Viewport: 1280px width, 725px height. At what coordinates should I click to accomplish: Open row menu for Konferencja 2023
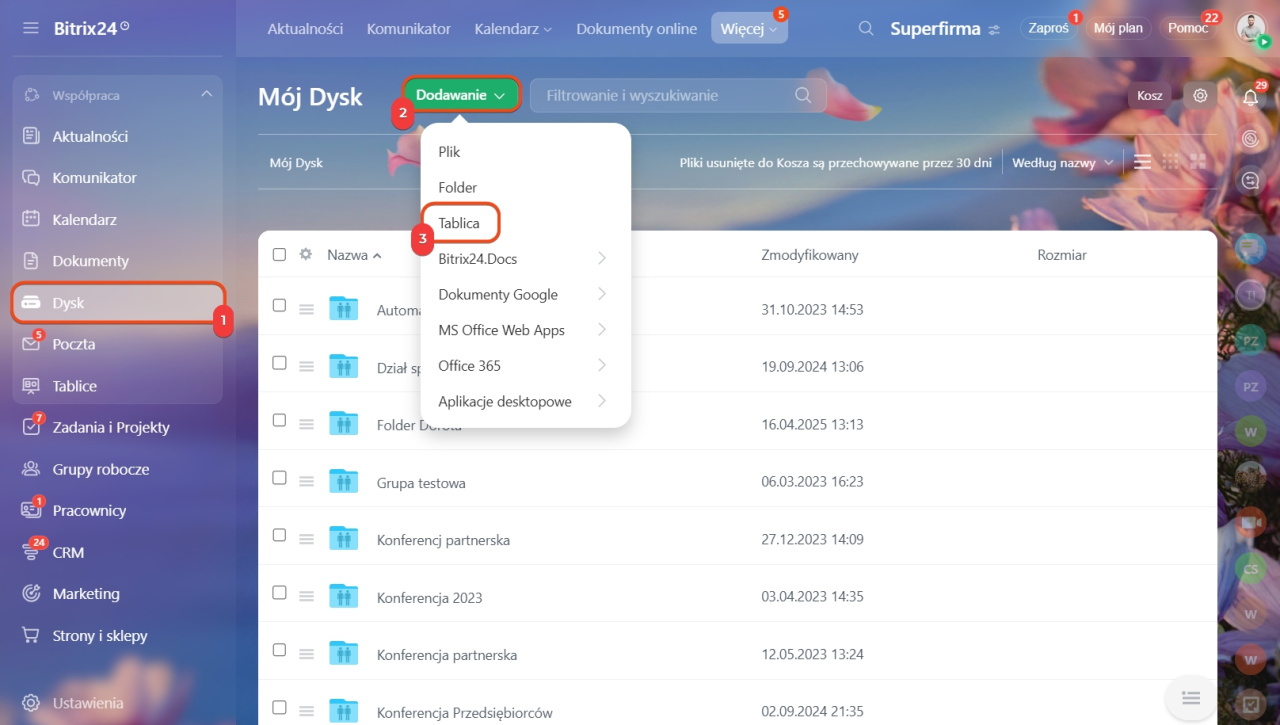point(307,597)
